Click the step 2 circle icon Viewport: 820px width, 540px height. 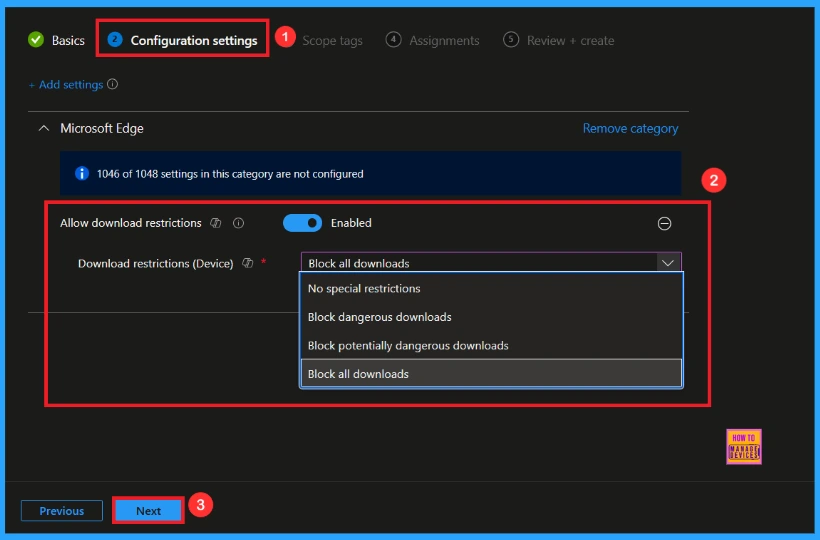pyautogui.click(x=115, y=40)
